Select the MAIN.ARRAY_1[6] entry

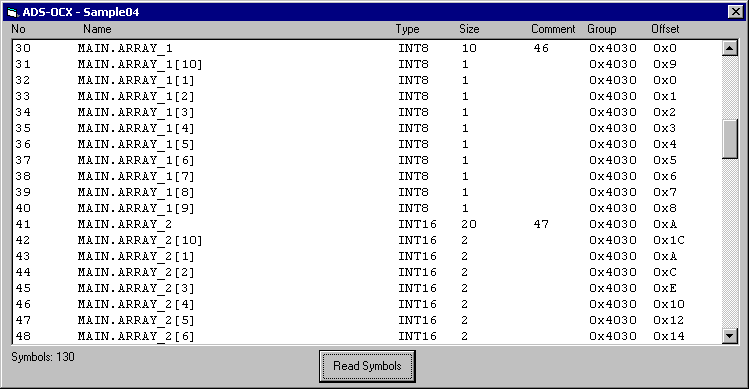tap(136, 160)
